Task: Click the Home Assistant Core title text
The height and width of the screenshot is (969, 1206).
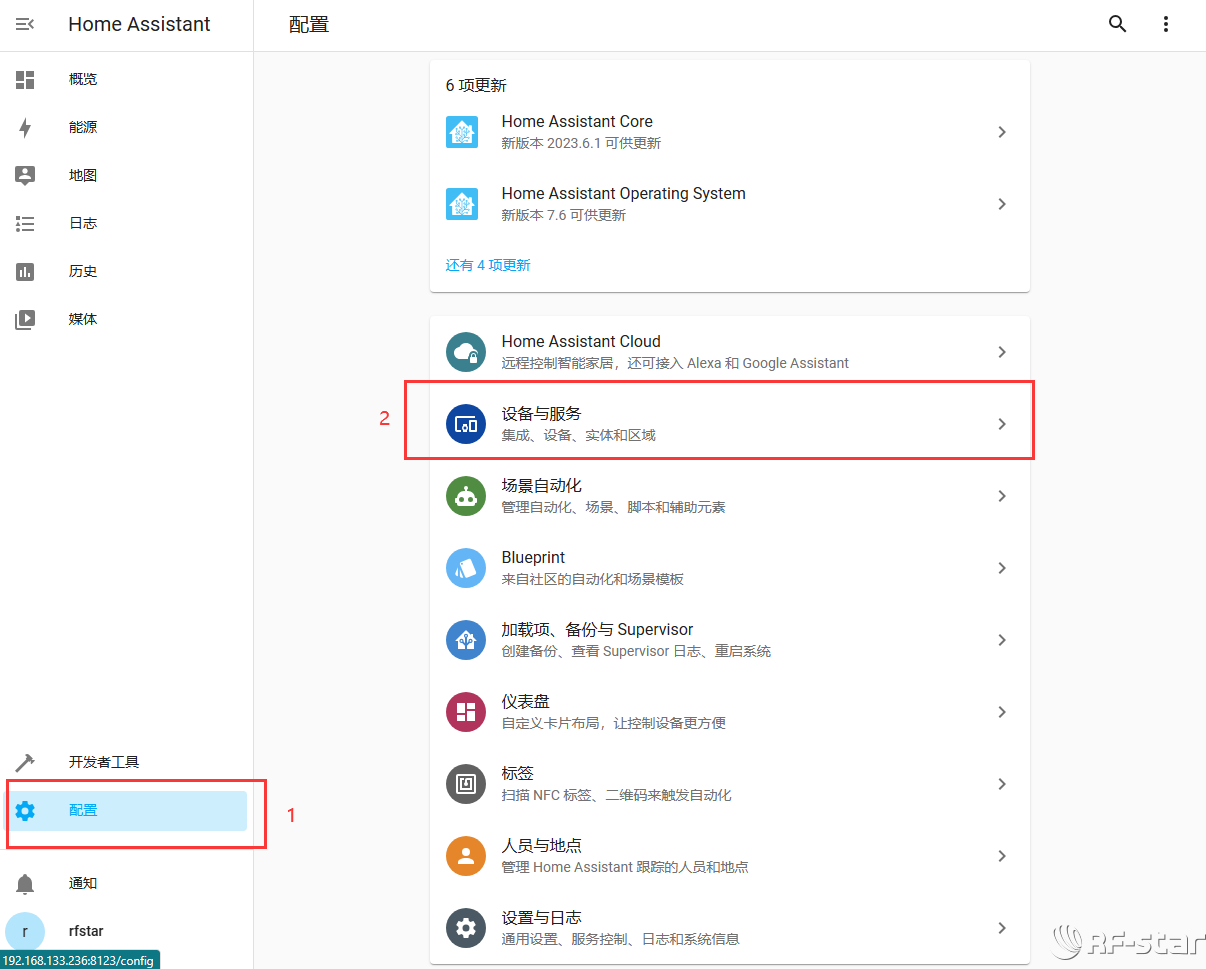Action: click(x=577, y=122)
